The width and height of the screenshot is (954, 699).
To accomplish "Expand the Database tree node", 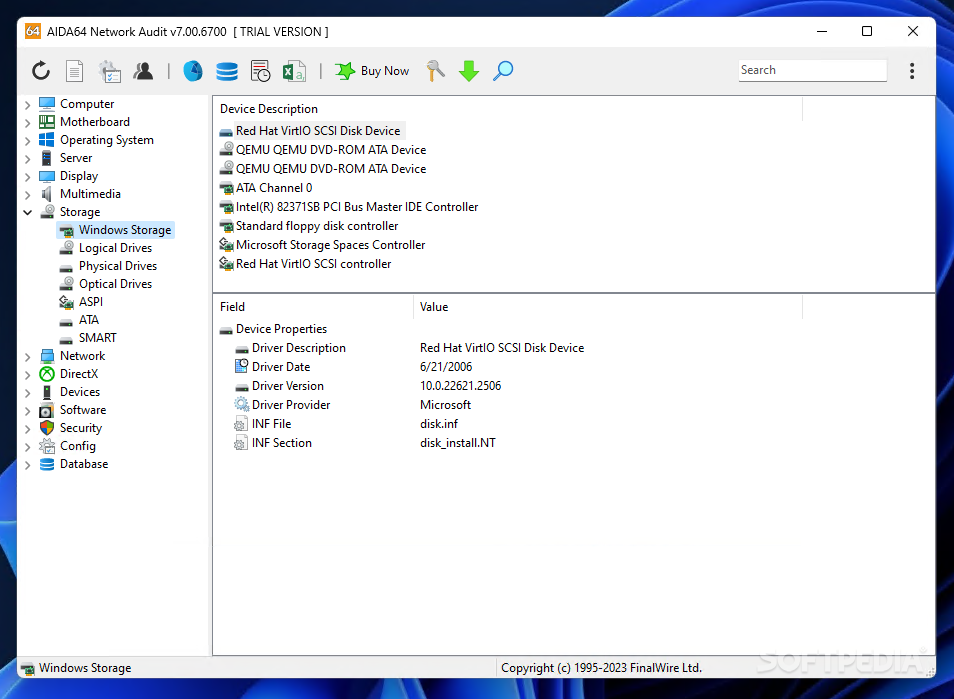I will coord(27,464).
